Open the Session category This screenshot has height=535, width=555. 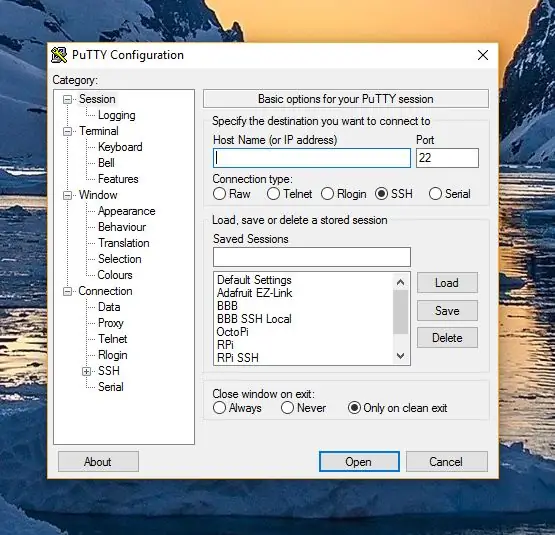click(97, 99)
